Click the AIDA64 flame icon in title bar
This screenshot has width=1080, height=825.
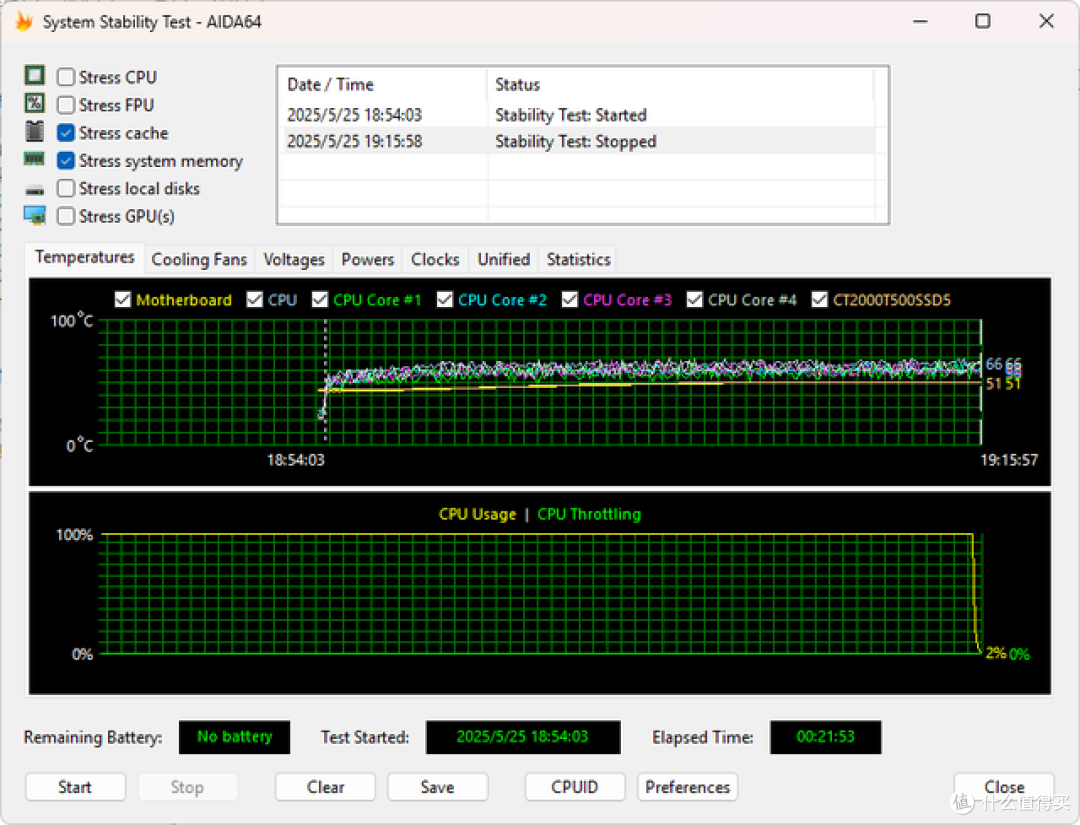pos(24,22)
